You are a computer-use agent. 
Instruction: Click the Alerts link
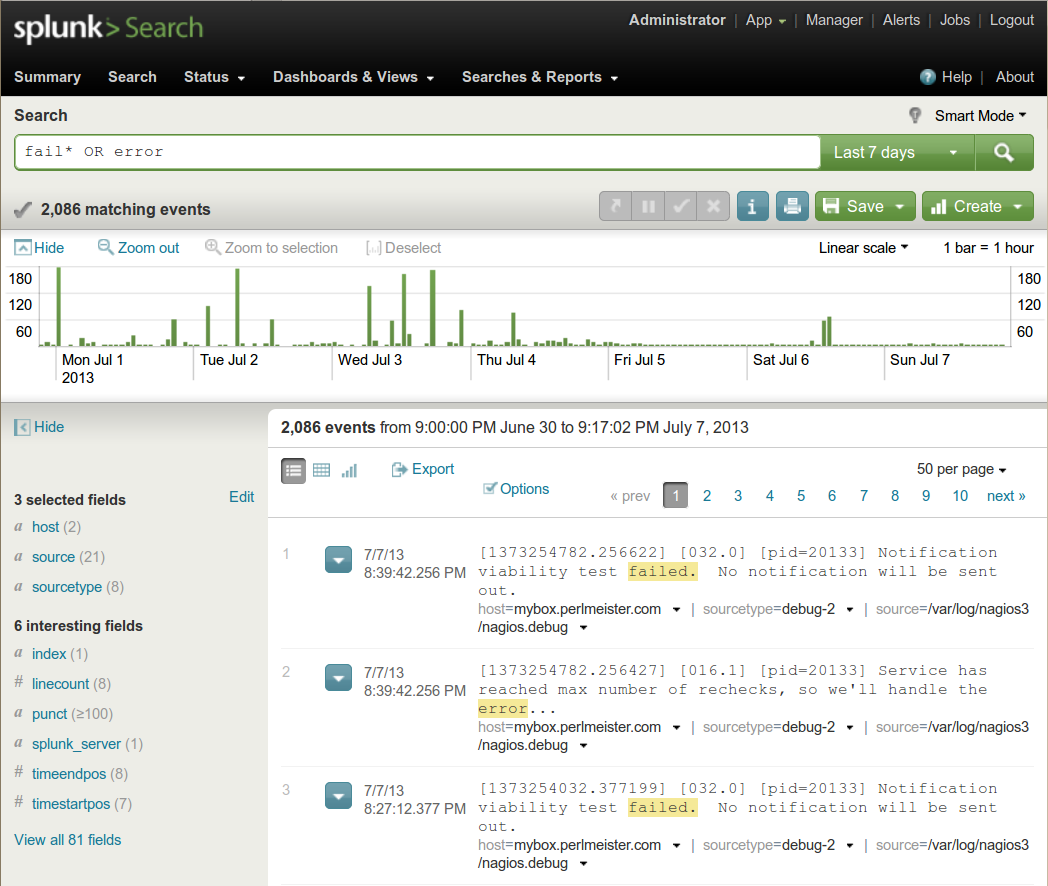pos(901,21)
